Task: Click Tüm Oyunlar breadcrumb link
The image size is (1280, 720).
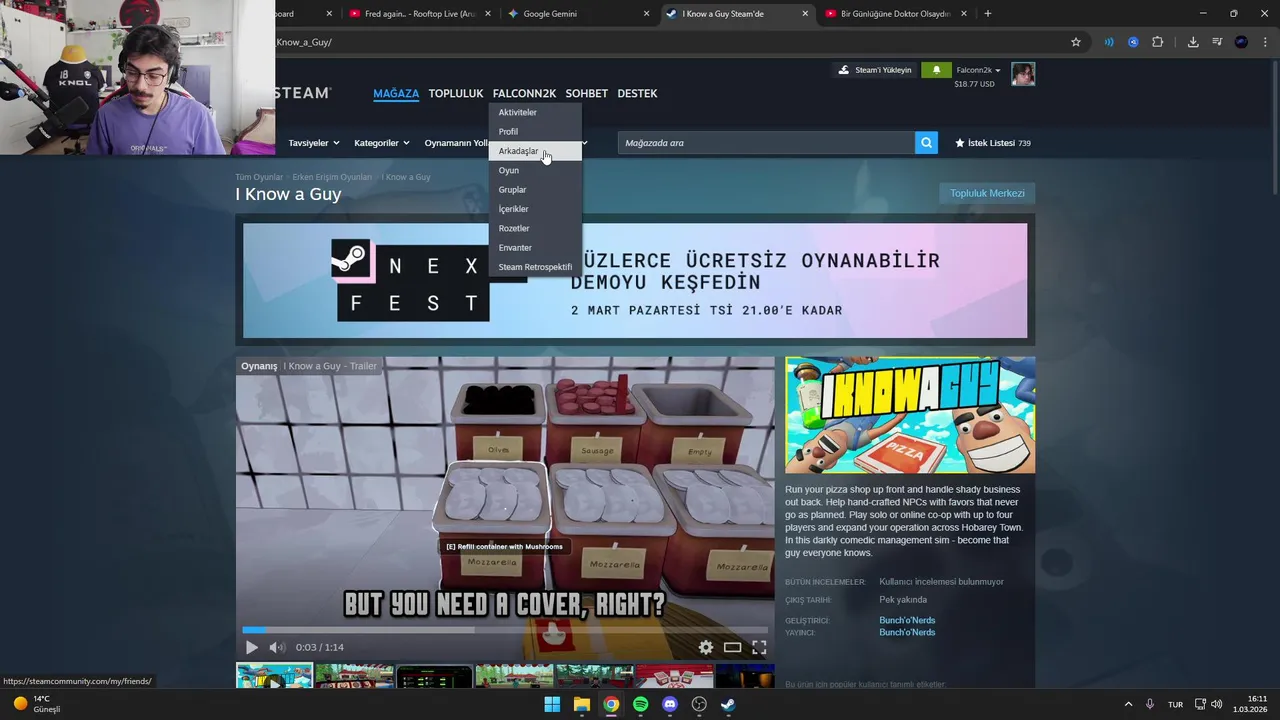Action: tap(259, 177)
